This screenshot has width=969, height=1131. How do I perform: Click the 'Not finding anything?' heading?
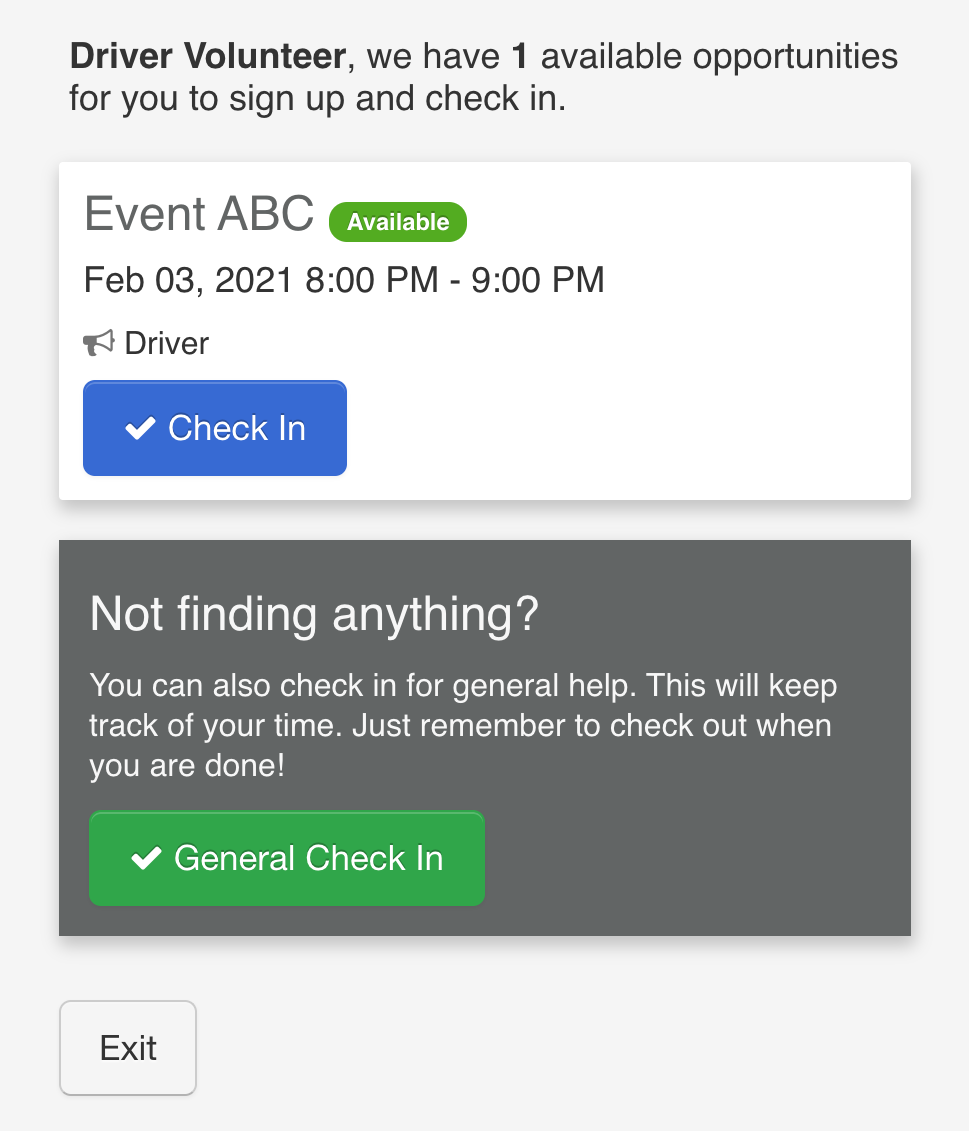click(x=314, y=614)
